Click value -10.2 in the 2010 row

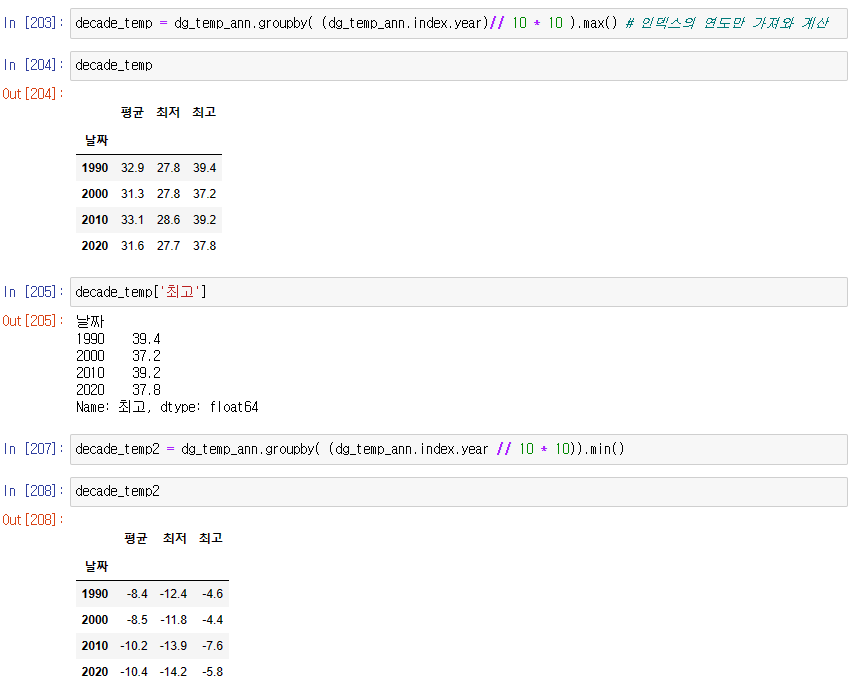[x=134, y=646]
